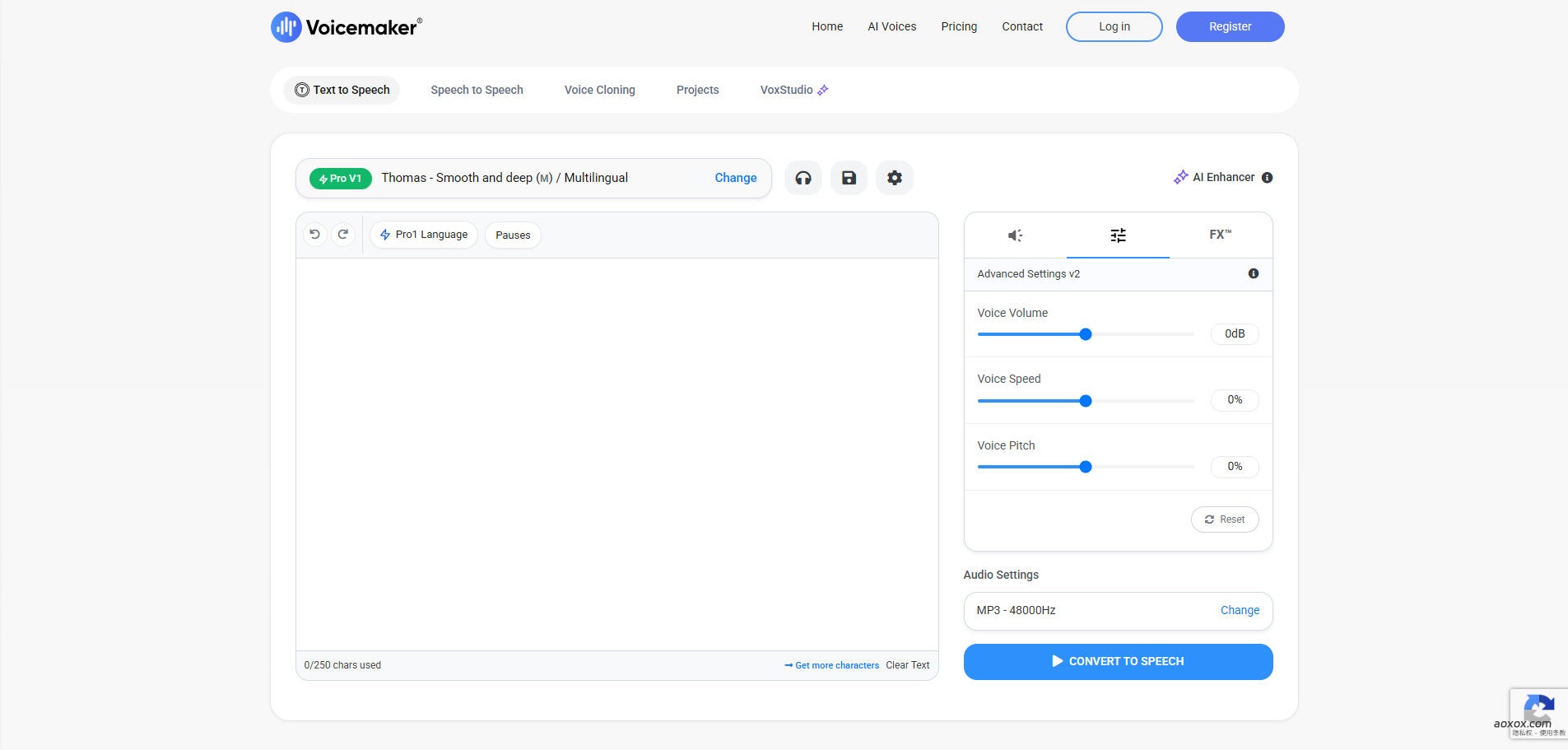Switch to the FX tab
The width and height of the screenshot is (1568, 750).
pos(1220,235)
